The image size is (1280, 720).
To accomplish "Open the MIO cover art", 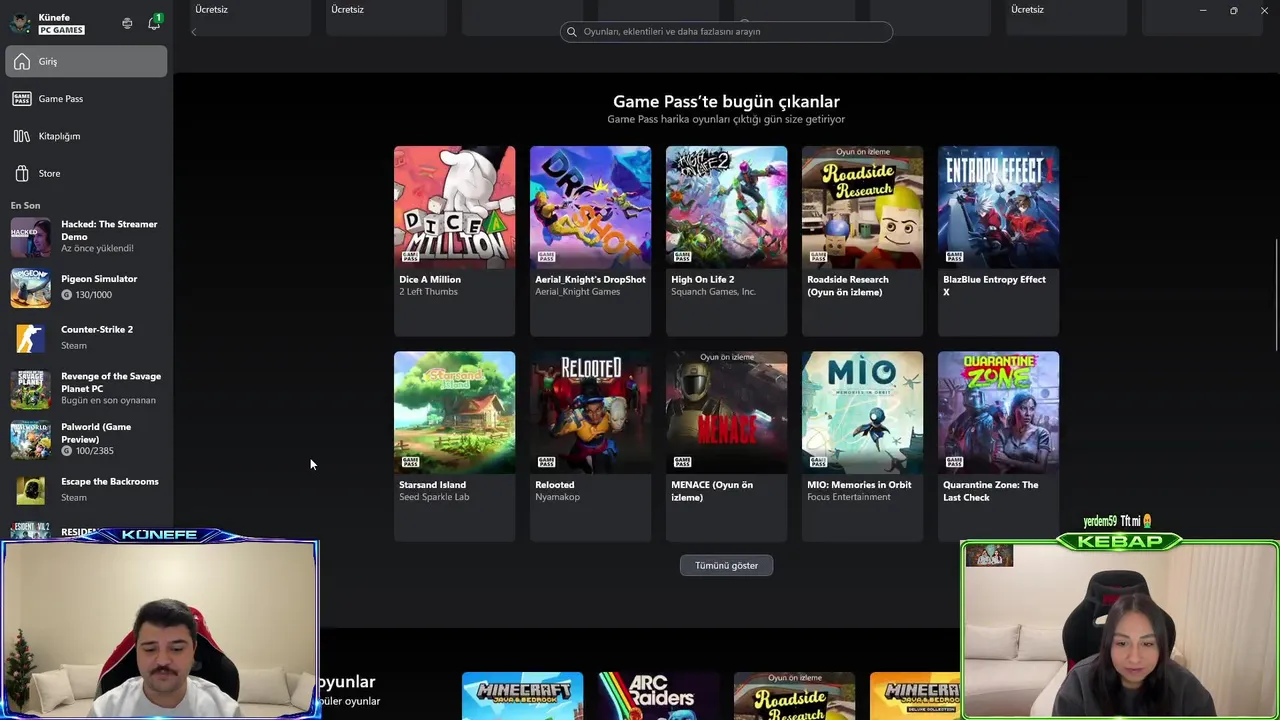I will click(x=863, y=412).
